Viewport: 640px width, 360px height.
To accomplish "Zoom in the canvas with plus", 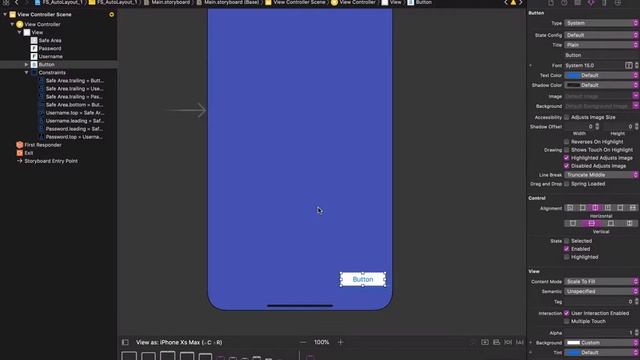I will click(340, 342).
